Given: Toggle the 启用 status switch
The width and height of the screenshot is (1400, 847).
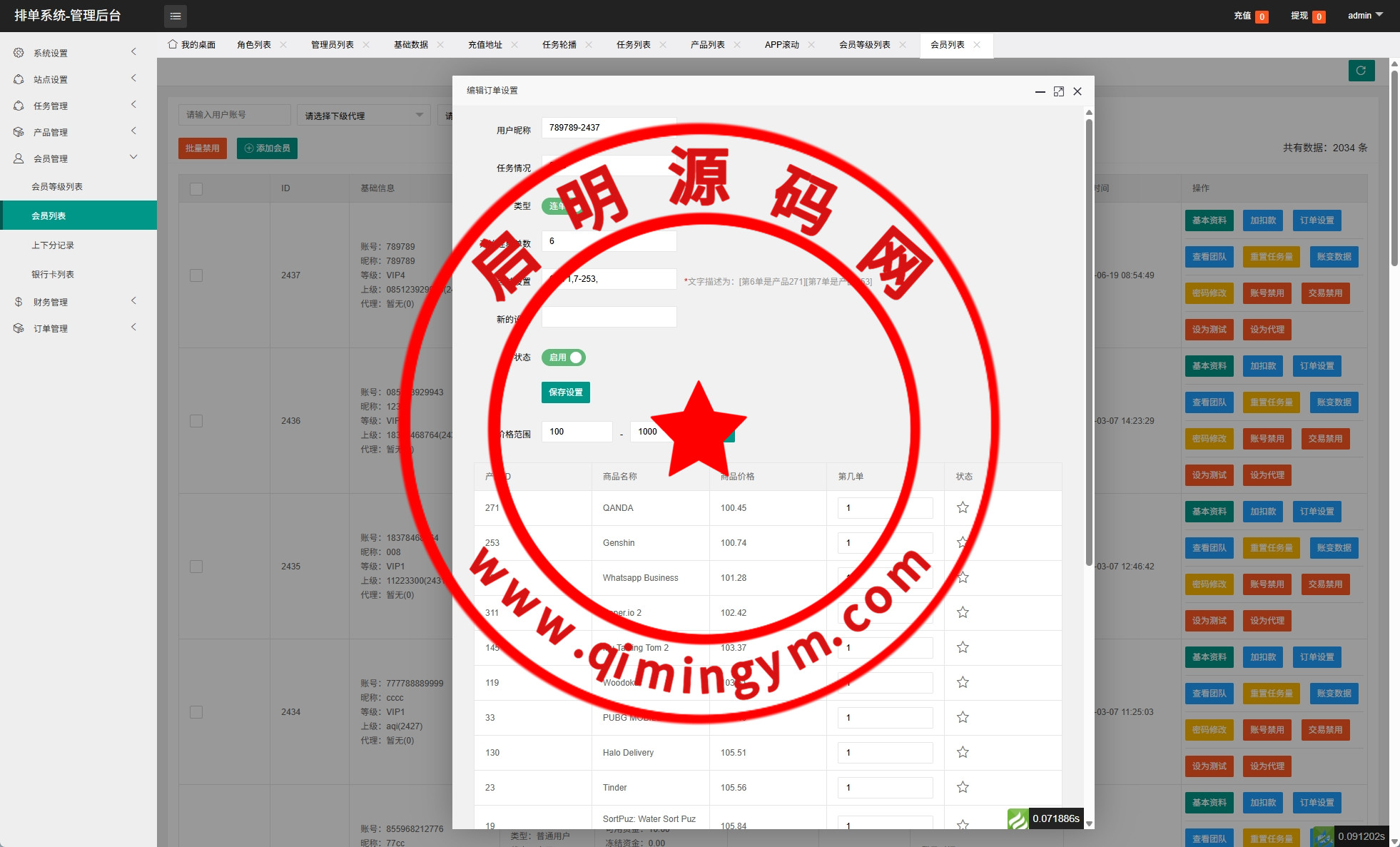Looking at the screenshot, I should tap(564, 357).
